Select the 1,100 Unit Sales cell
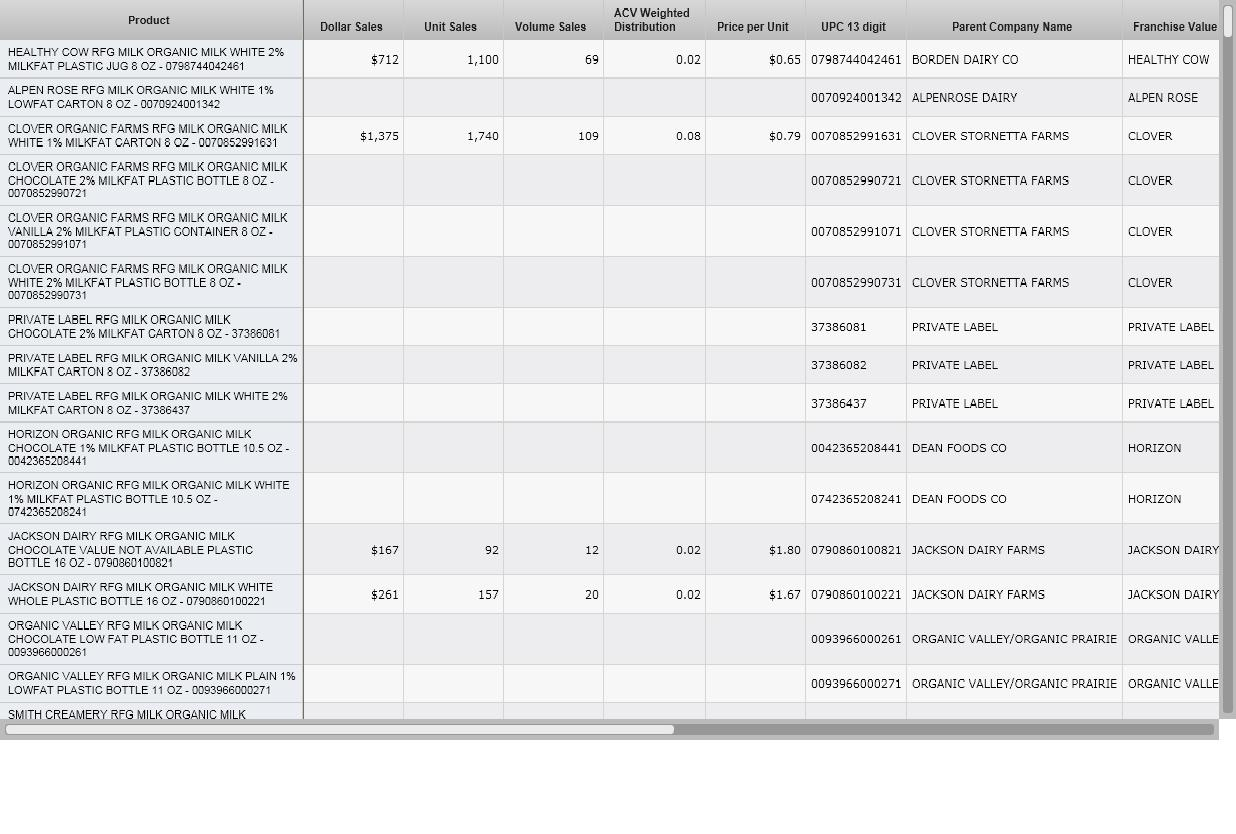Image resolution: width=1236 pixels, height=834 pixels. [x=482, y=60]
